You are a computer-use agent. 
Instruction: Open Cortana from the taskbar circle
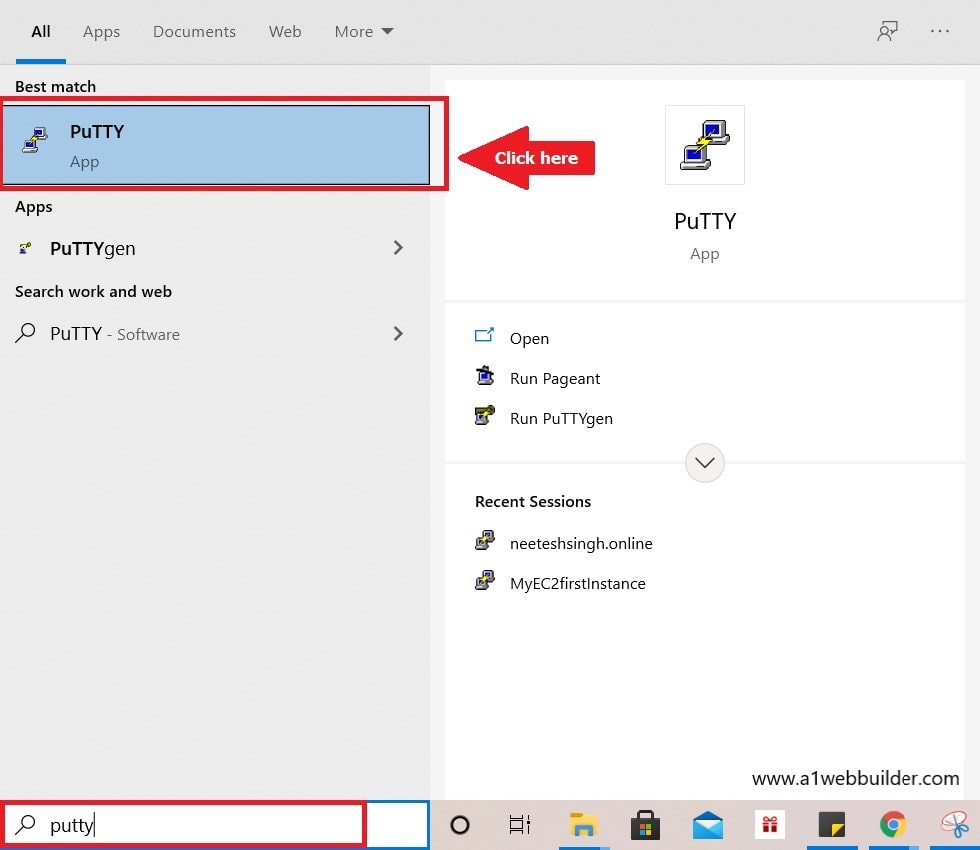pyautogui.click(x=460, y=825)
